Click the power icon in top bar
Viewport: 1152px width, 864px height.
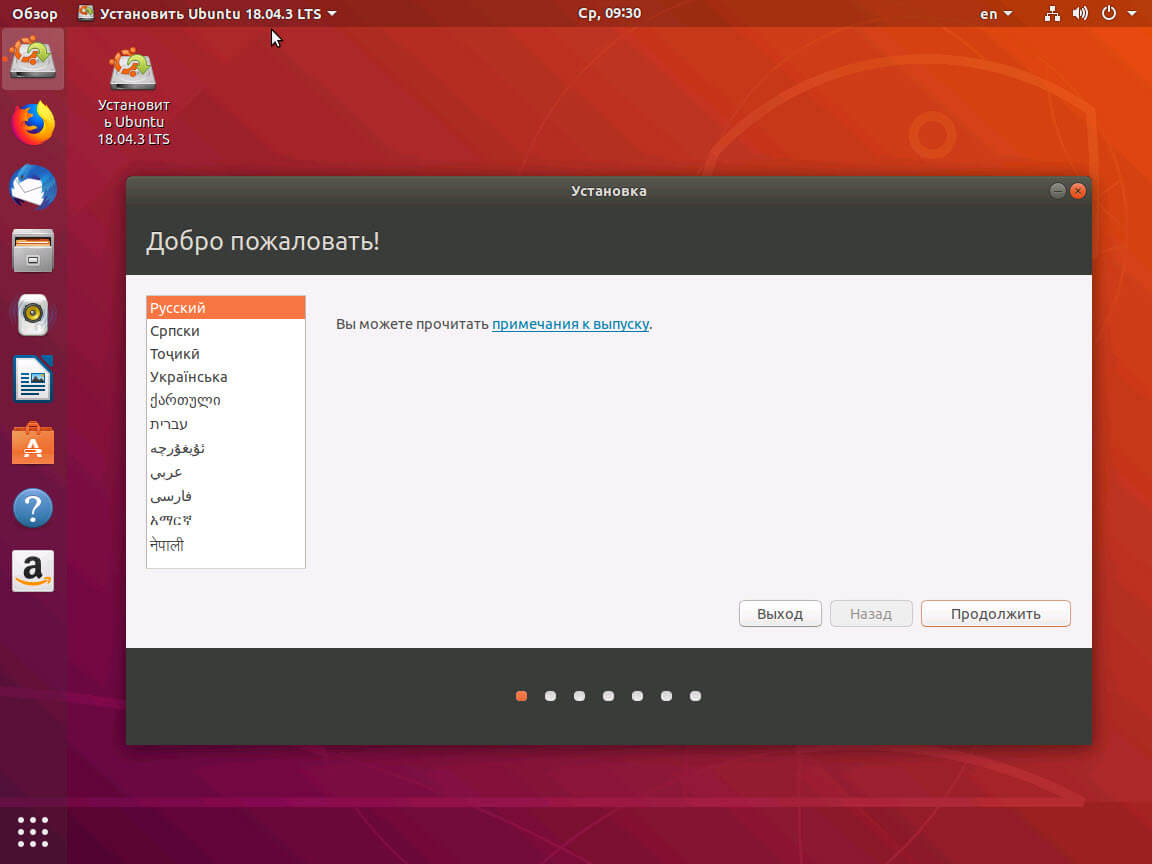[x=1109, y=13]
